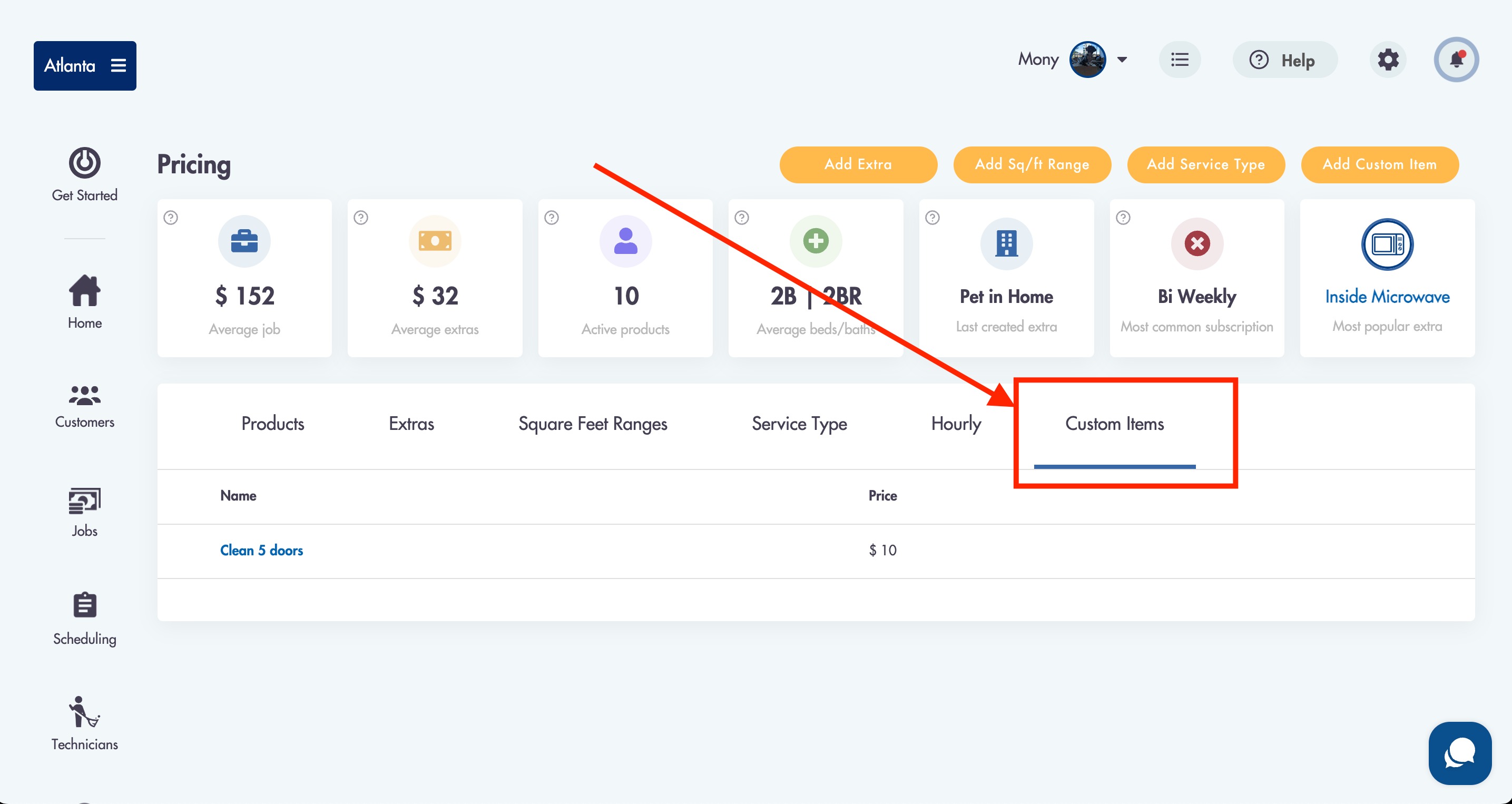Viewport: 1512px width, 804px height.
Task: Click the help tooltip on Average job card
Action: 170,218
